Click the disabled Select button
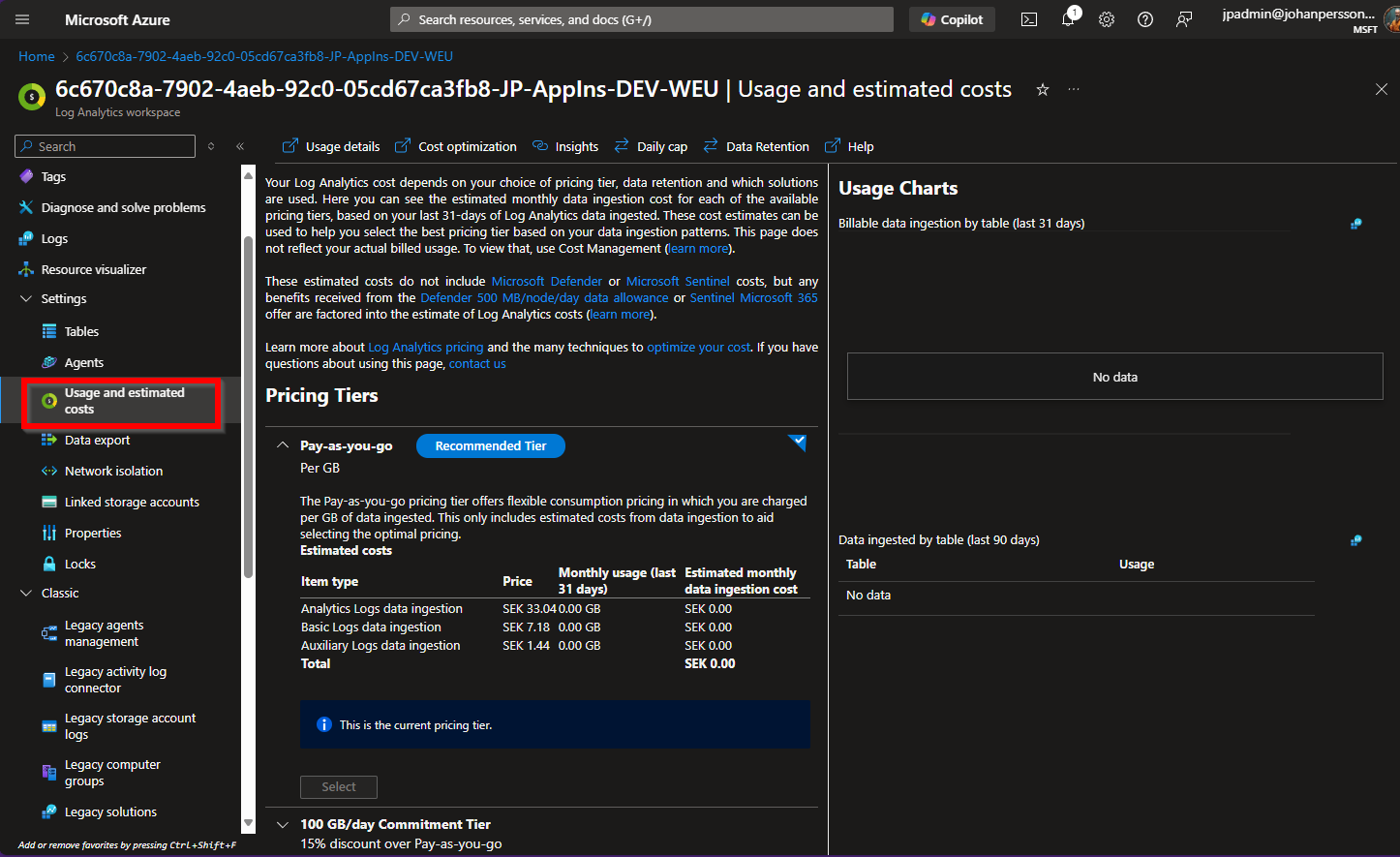The height and width of the screenshot is (857, 1400). tap(339, 786)
